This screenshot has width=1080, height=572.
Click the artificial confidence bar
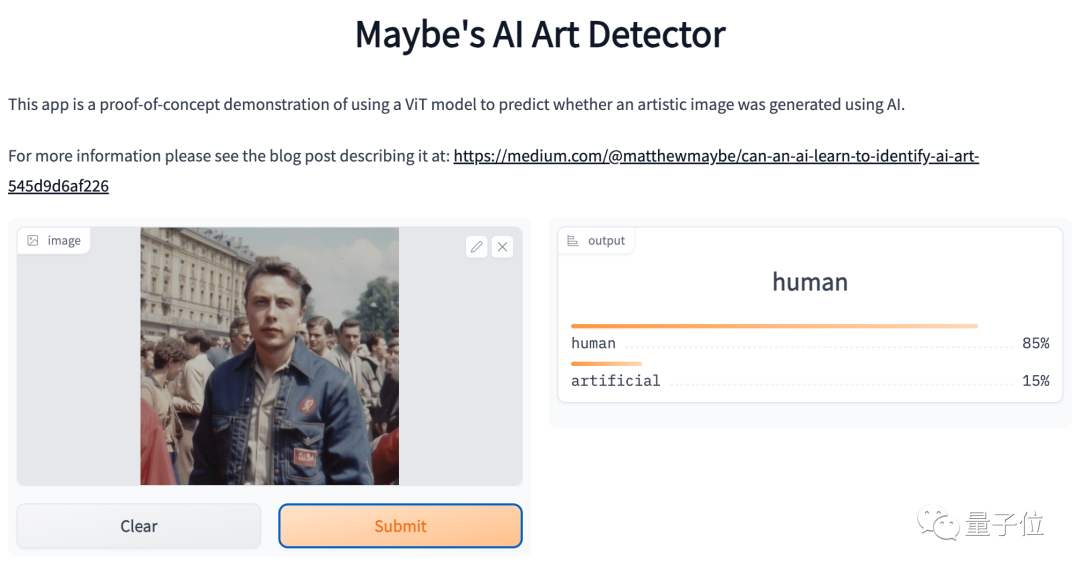click(606, 363)
